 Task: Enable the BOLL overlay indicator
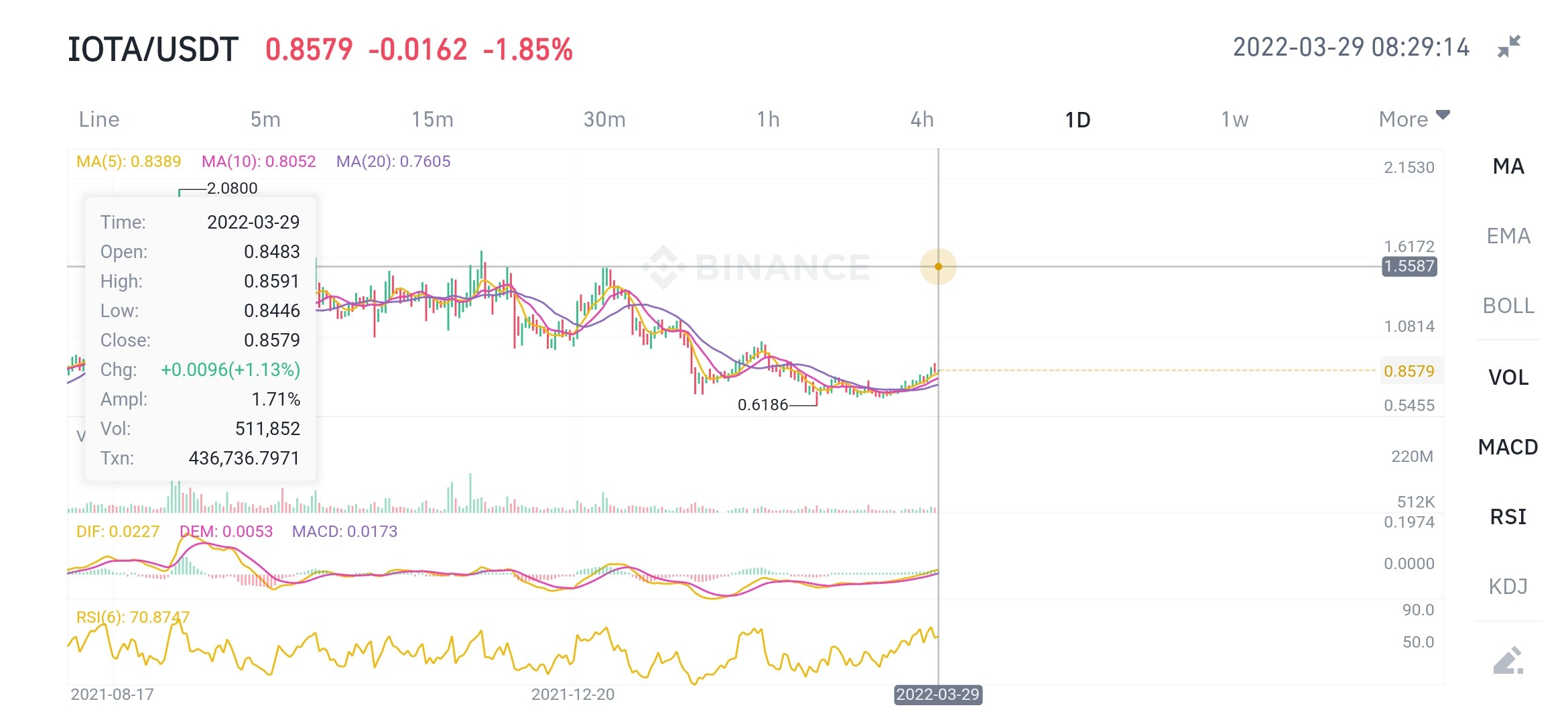click(1508, 306)
